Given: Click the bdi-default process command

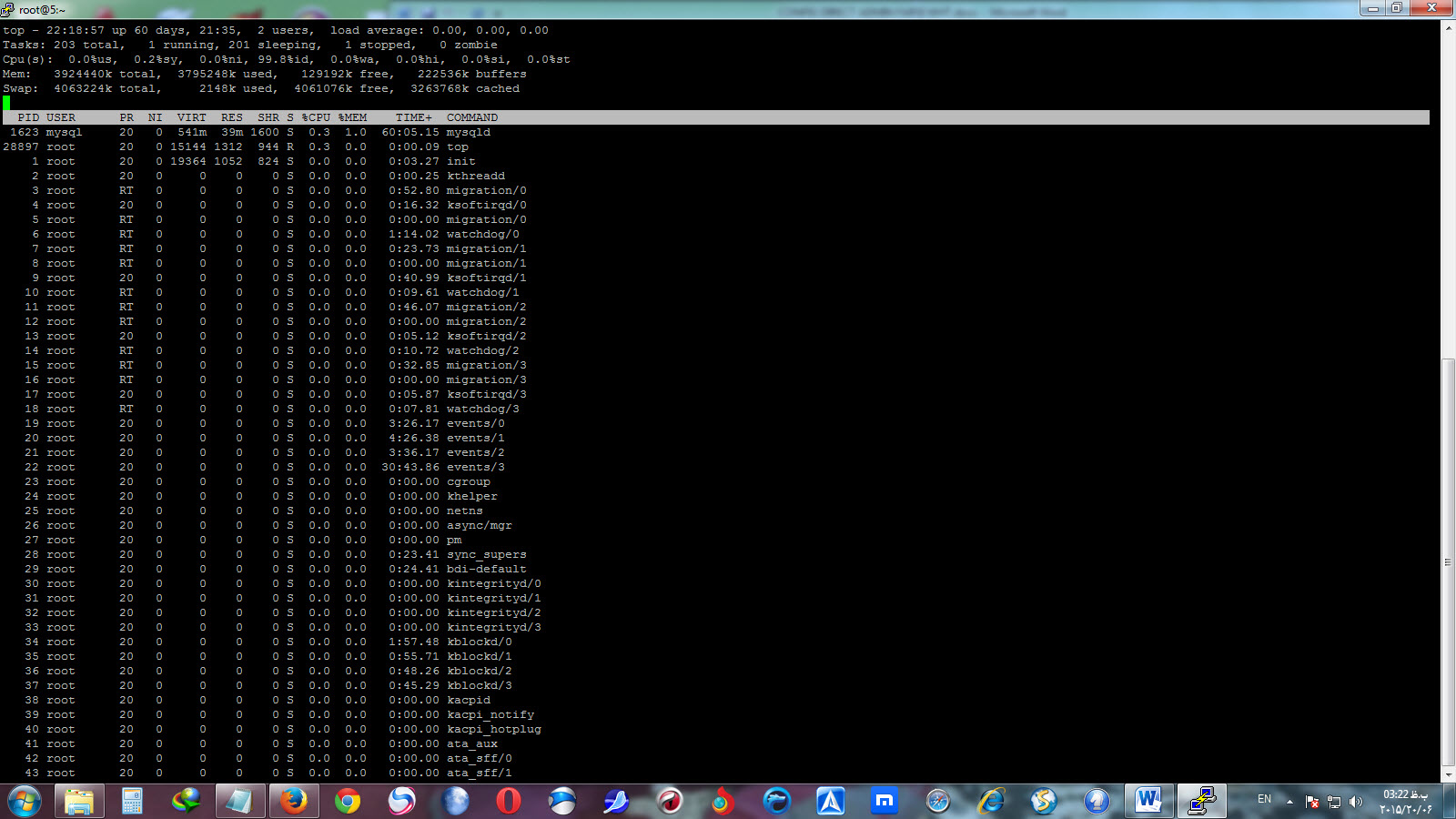Looking at the screenshot, I should pos(487,569).
